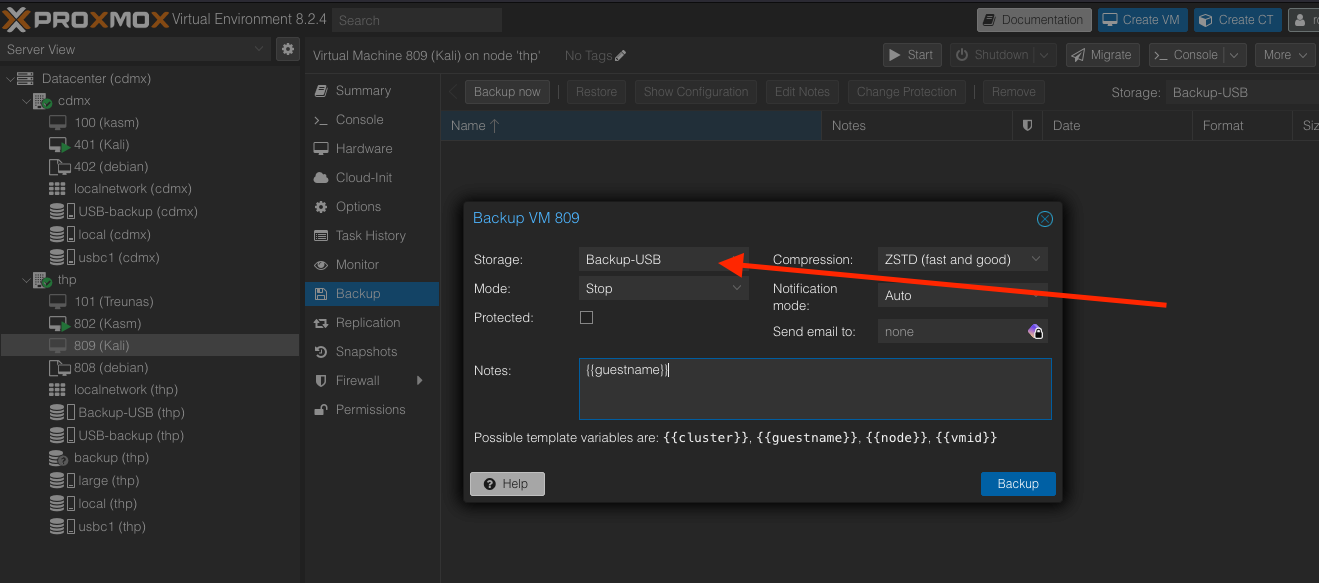The width and height of the screenshot is (1319, 583).
Task: Expand the Compression dropdown
Action: pyautogui.click(x=962, y=260)
